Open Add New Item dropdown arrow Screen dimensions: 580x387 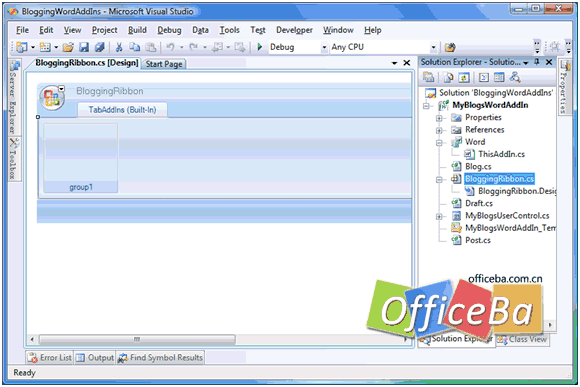56,48
